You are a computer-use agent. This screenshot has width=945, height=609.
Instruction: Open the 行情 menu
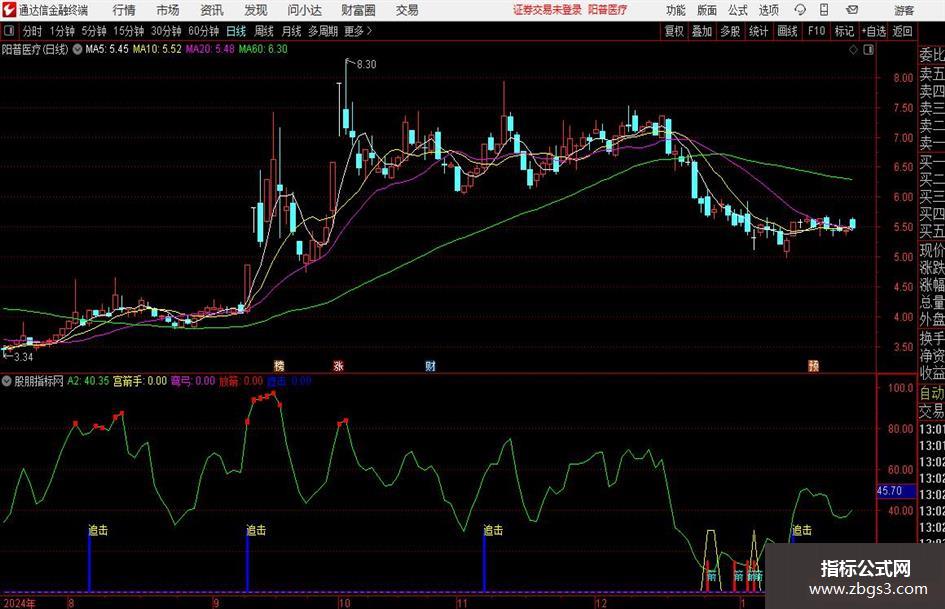pos(124,10)
